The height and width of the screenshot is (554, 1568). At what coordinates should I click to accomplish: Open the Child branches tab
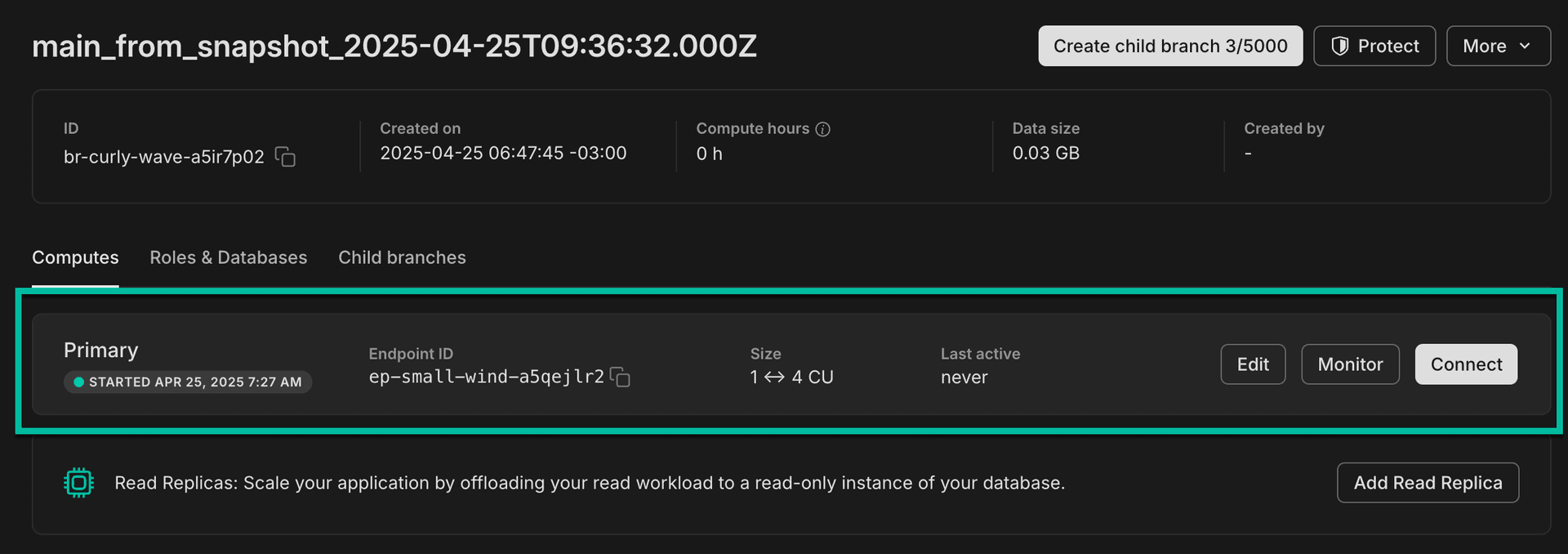402,257
